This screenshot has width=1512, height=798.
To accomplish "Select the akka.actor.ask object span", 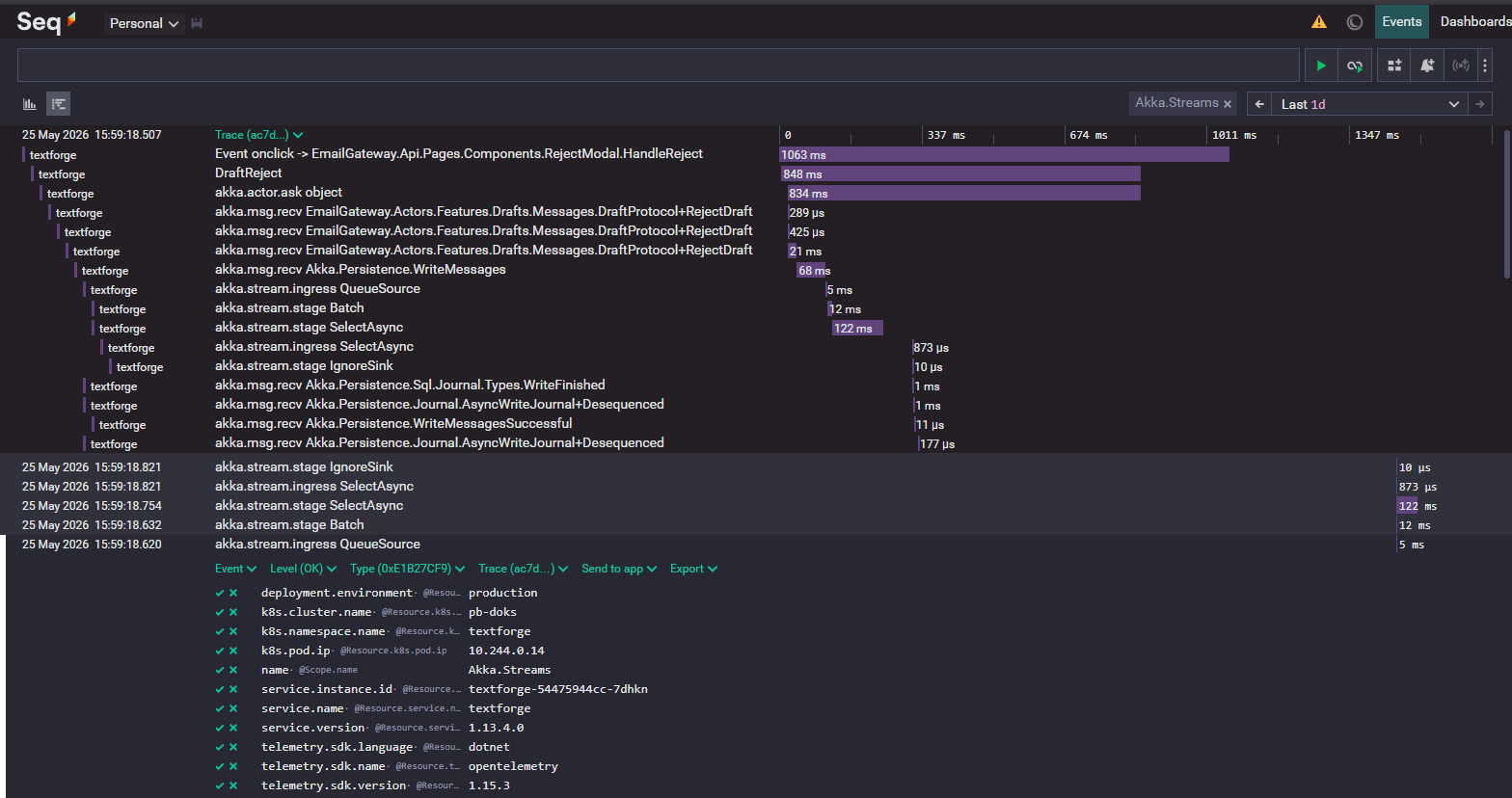I will click(279, 193).
